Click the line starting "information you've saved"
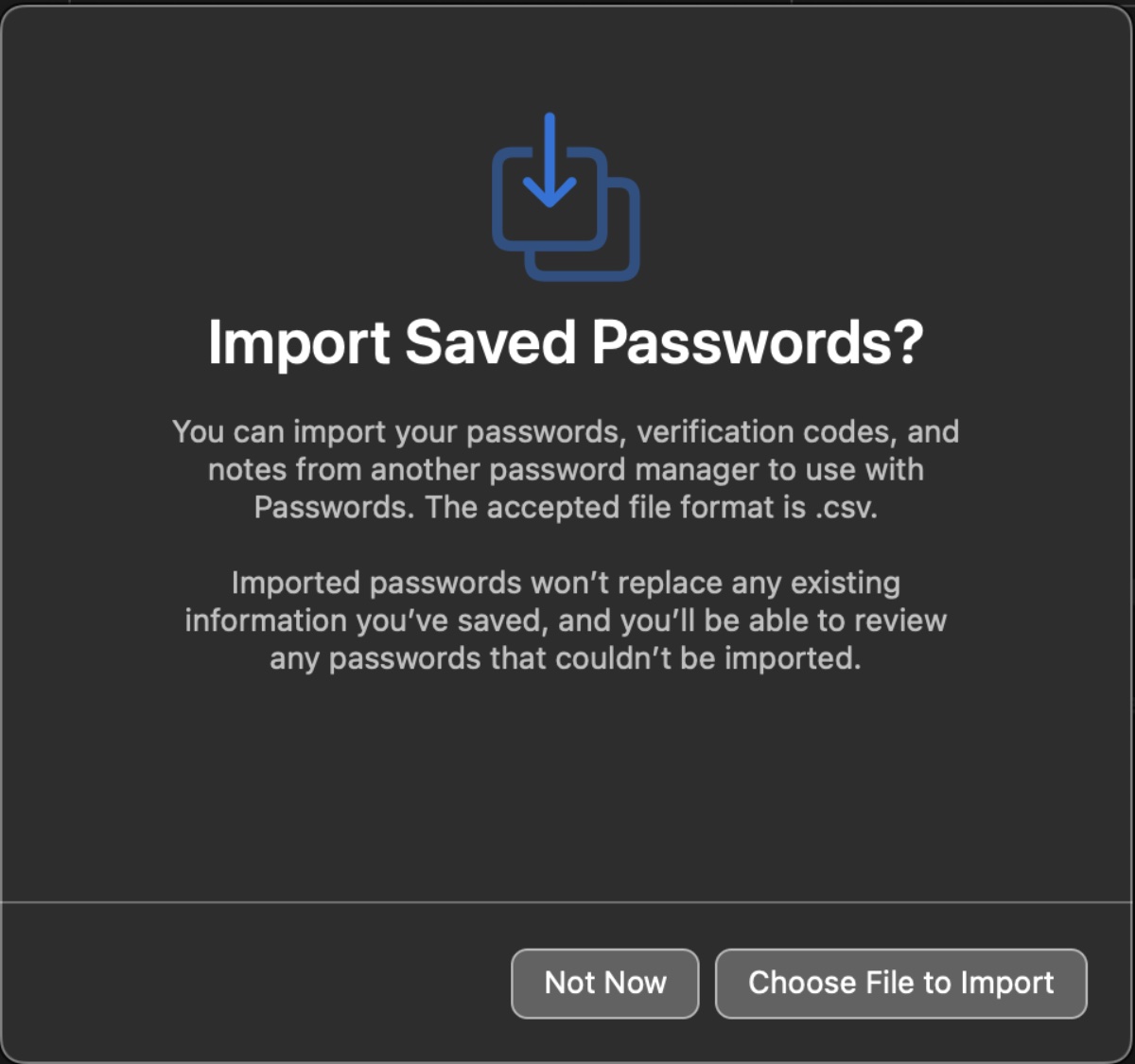 [x=566, y=620]
